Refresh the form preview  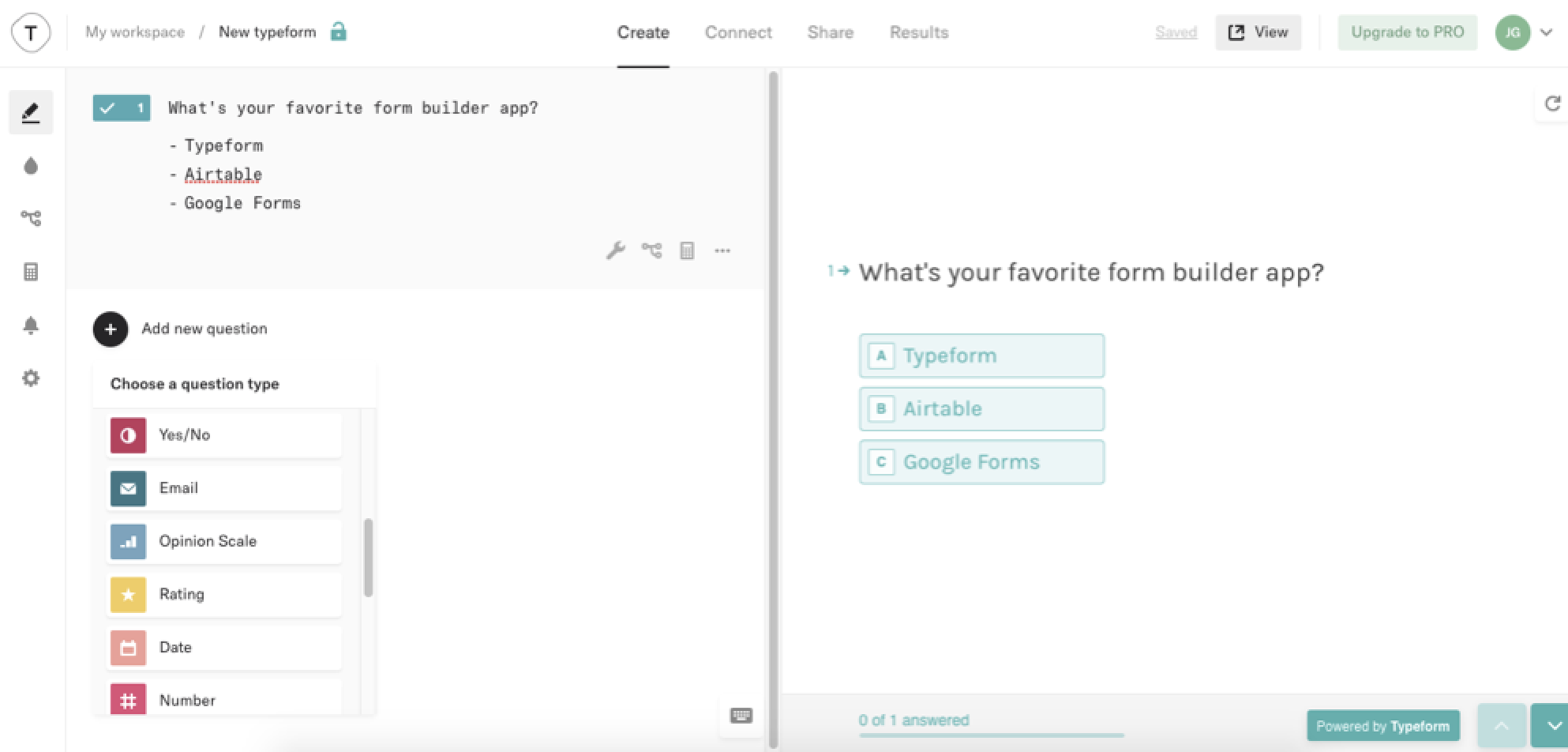[1551, 104]
